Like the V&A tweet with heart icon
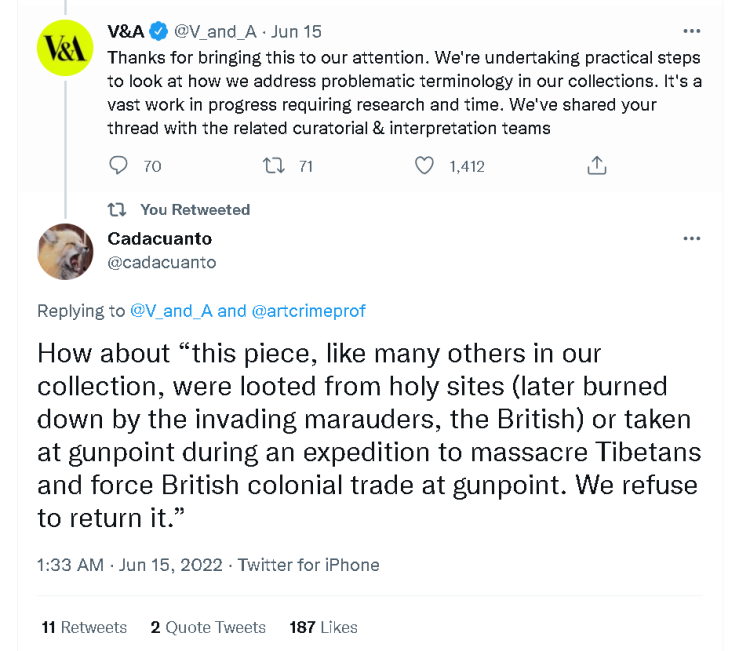Viewport: 750px width, 651px height. point(424,166)
